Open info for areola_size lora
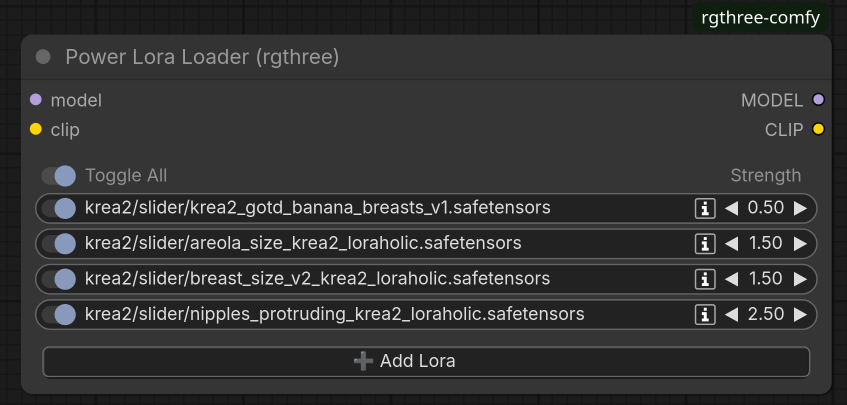 click(x=705, y=244)
